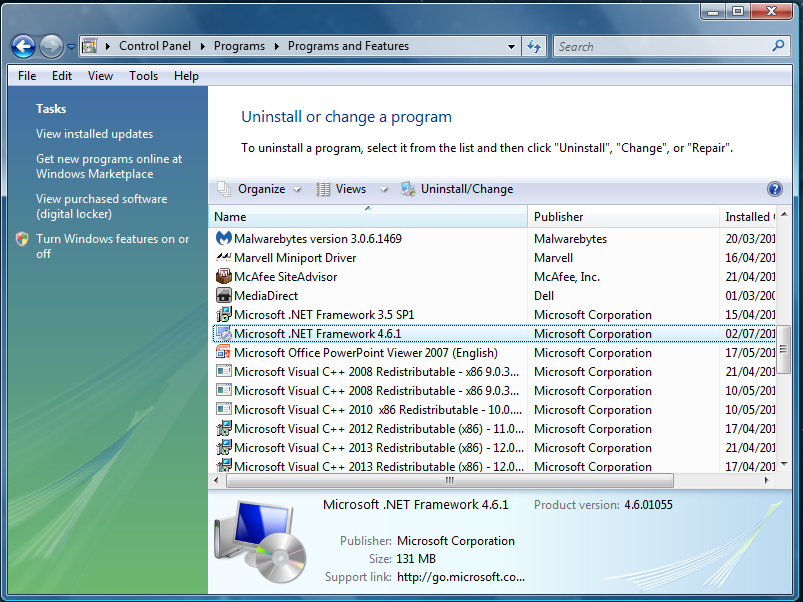Click the blue Help question mark icon
Image resolution: width=803 pixels, height=602 pixels.
pos(774,189)
